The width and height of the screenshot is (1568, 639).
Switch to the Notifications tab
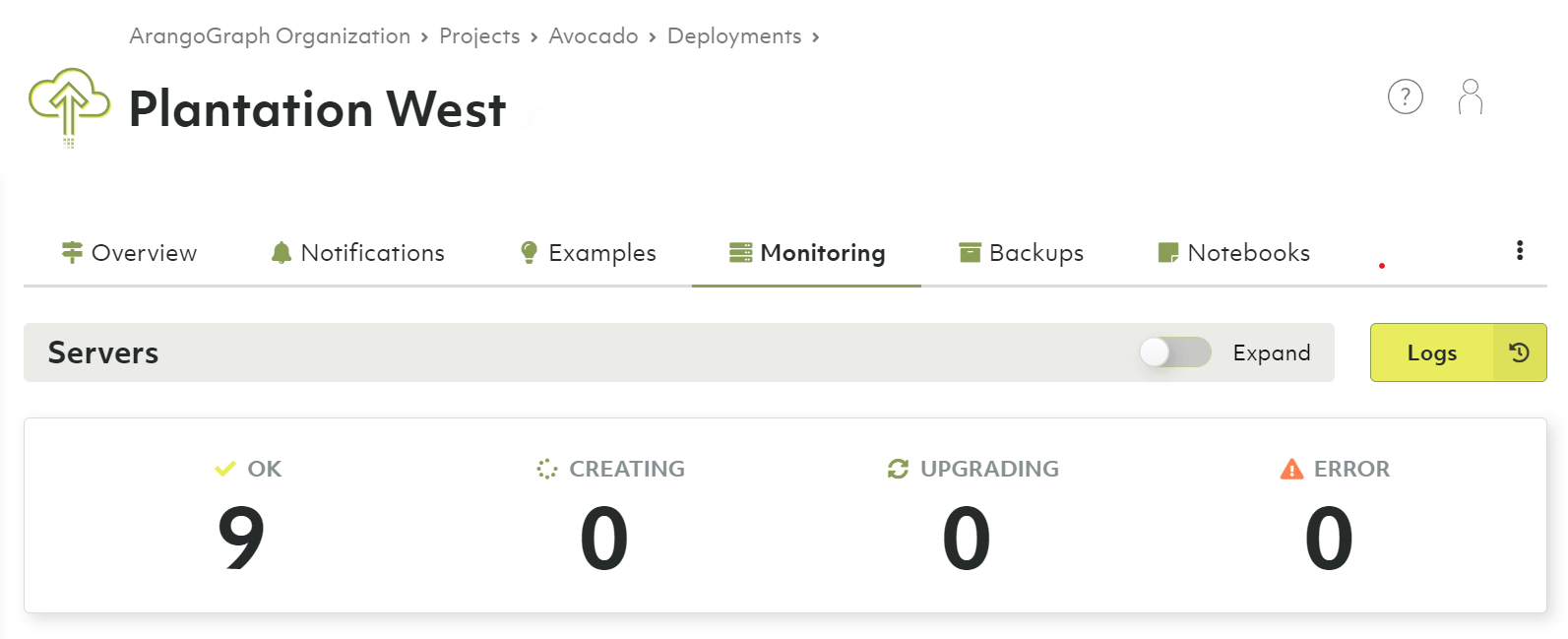357,253
